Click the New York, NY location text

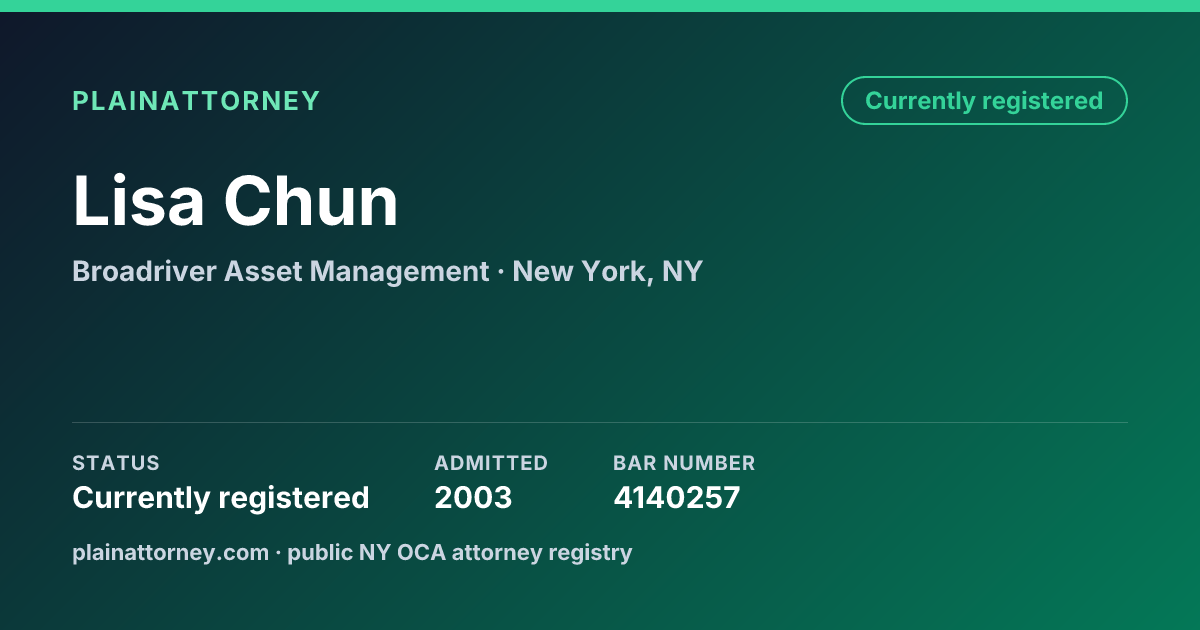pos(608,271)
